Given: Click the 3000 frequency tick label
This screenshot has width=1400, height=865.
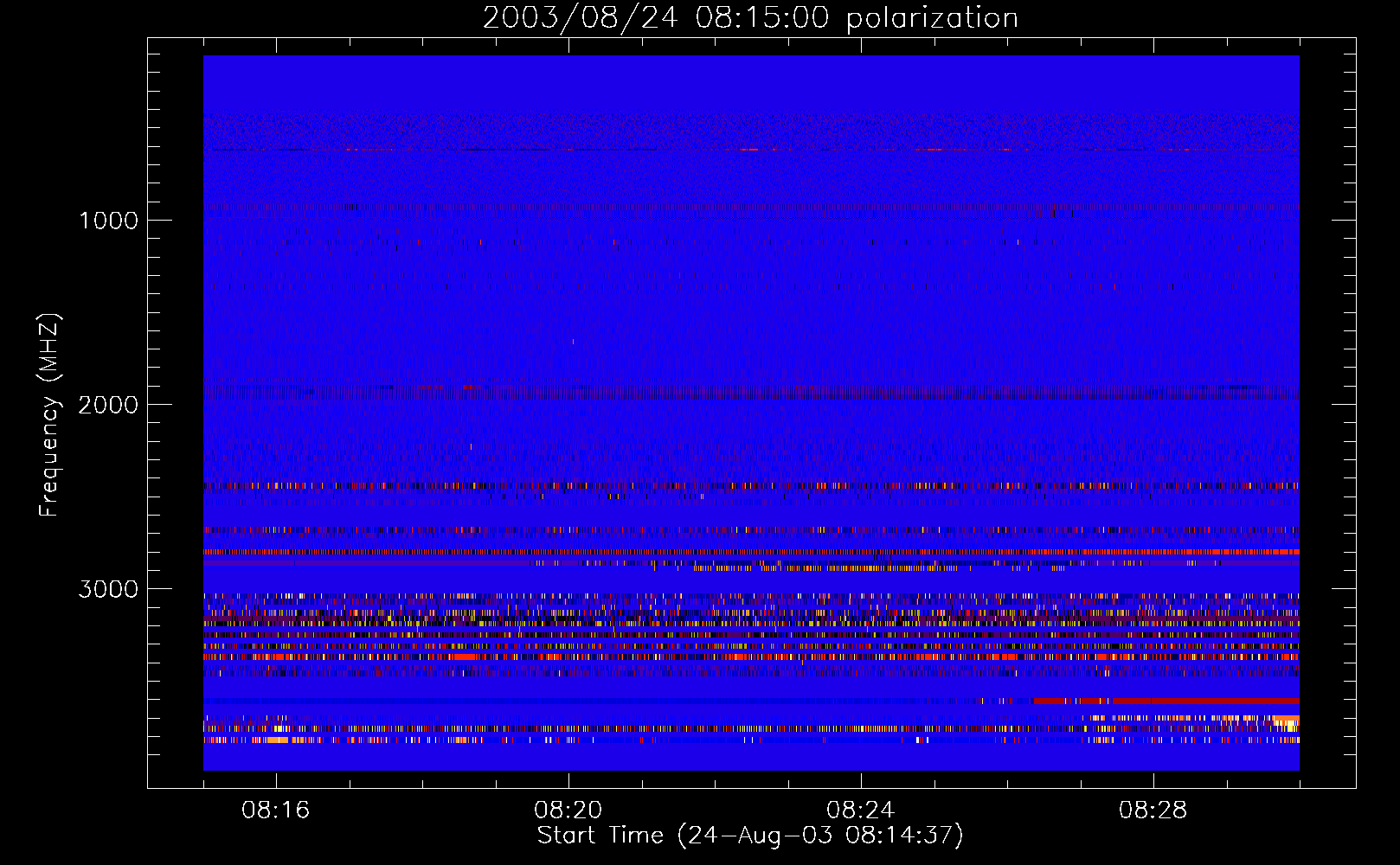Looking at the screenshot, I should tap(109, 588).
